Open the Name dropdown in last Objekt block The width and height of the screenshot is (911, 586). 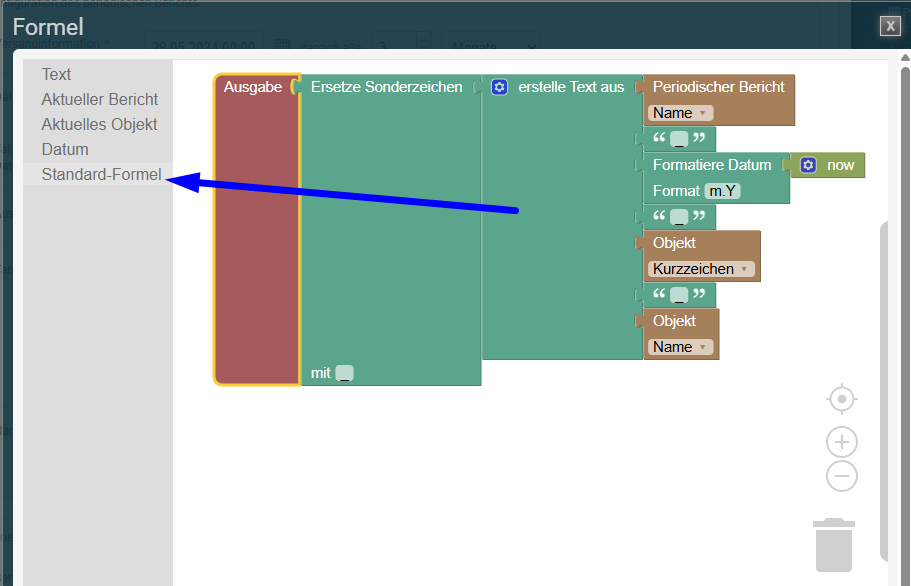coord(680,347)
